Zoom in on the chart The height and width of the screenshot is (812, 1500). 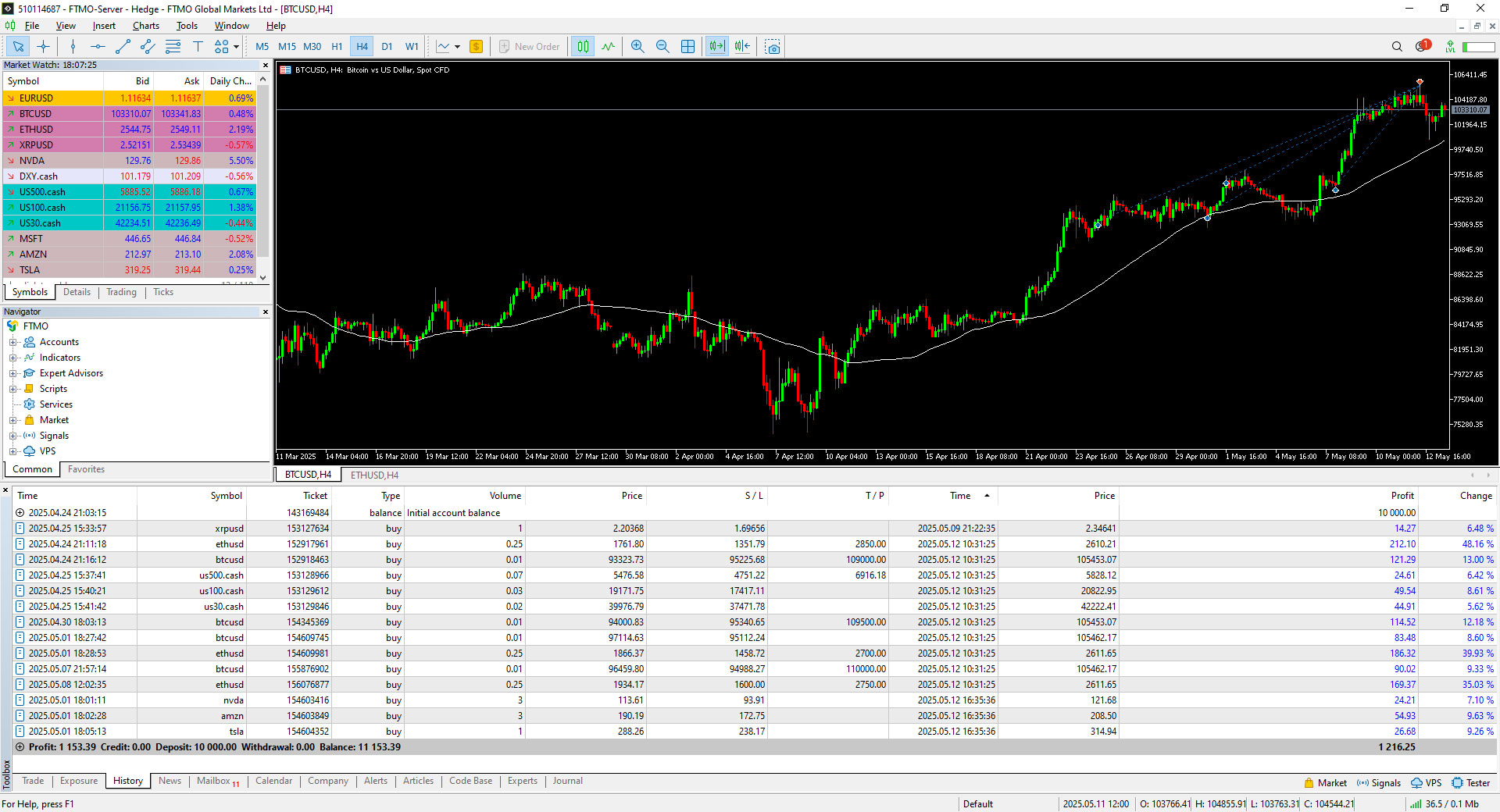click(637, 47)
